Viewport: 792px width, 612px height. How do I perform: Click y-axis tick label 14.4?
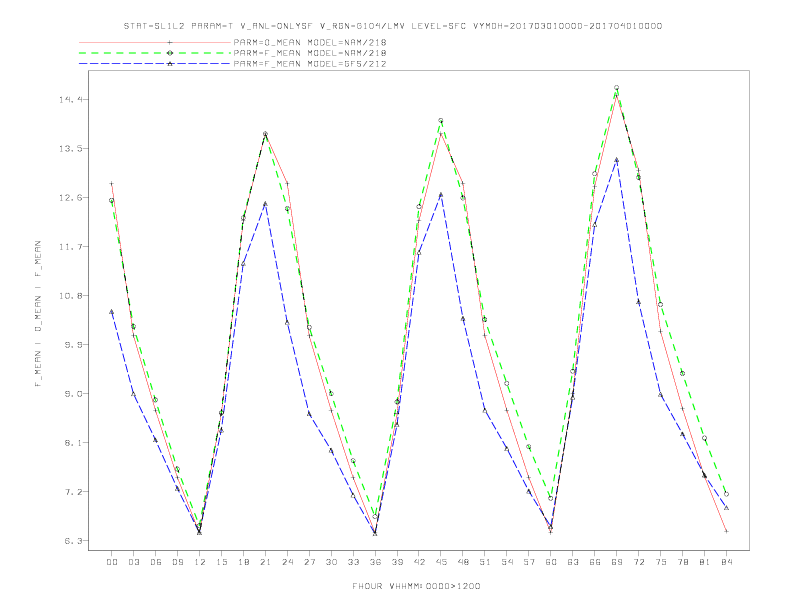click(x=70, y=99)
